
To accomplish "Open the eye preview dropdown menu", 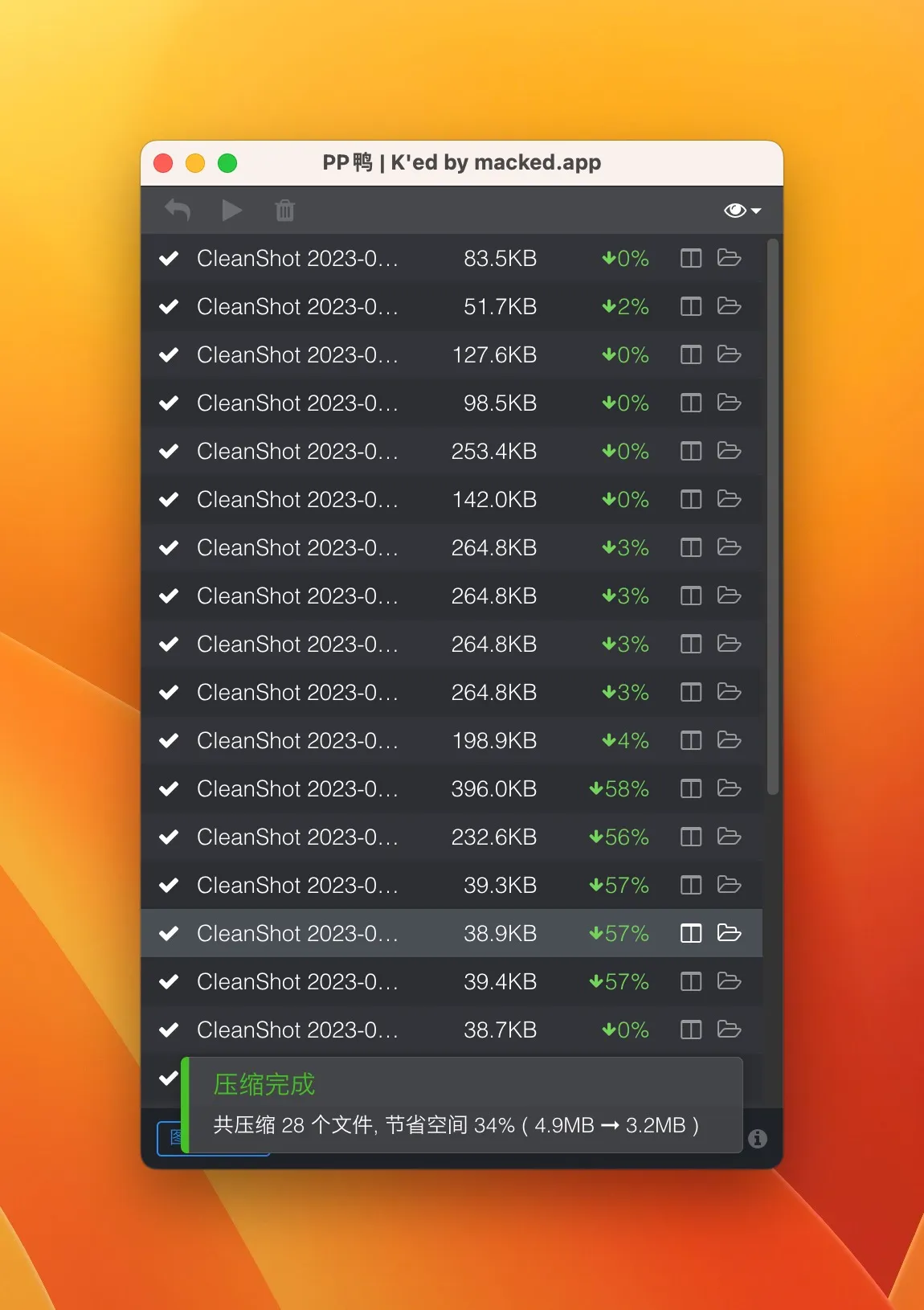I will click(x=742, y=211).
